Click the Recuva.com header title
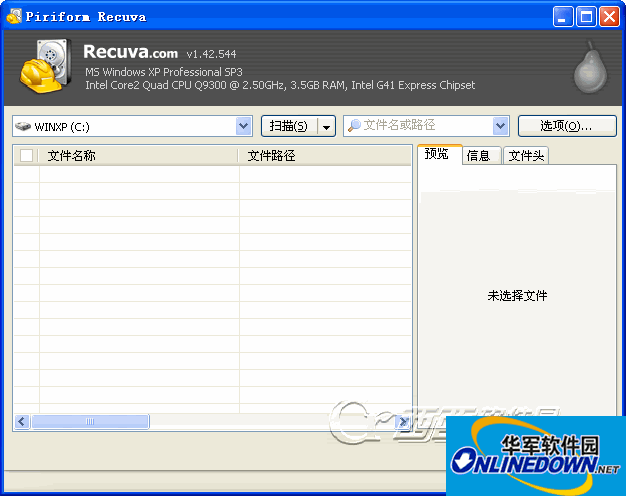The height and width of the screenshot is (496, 626). [131, 52]
